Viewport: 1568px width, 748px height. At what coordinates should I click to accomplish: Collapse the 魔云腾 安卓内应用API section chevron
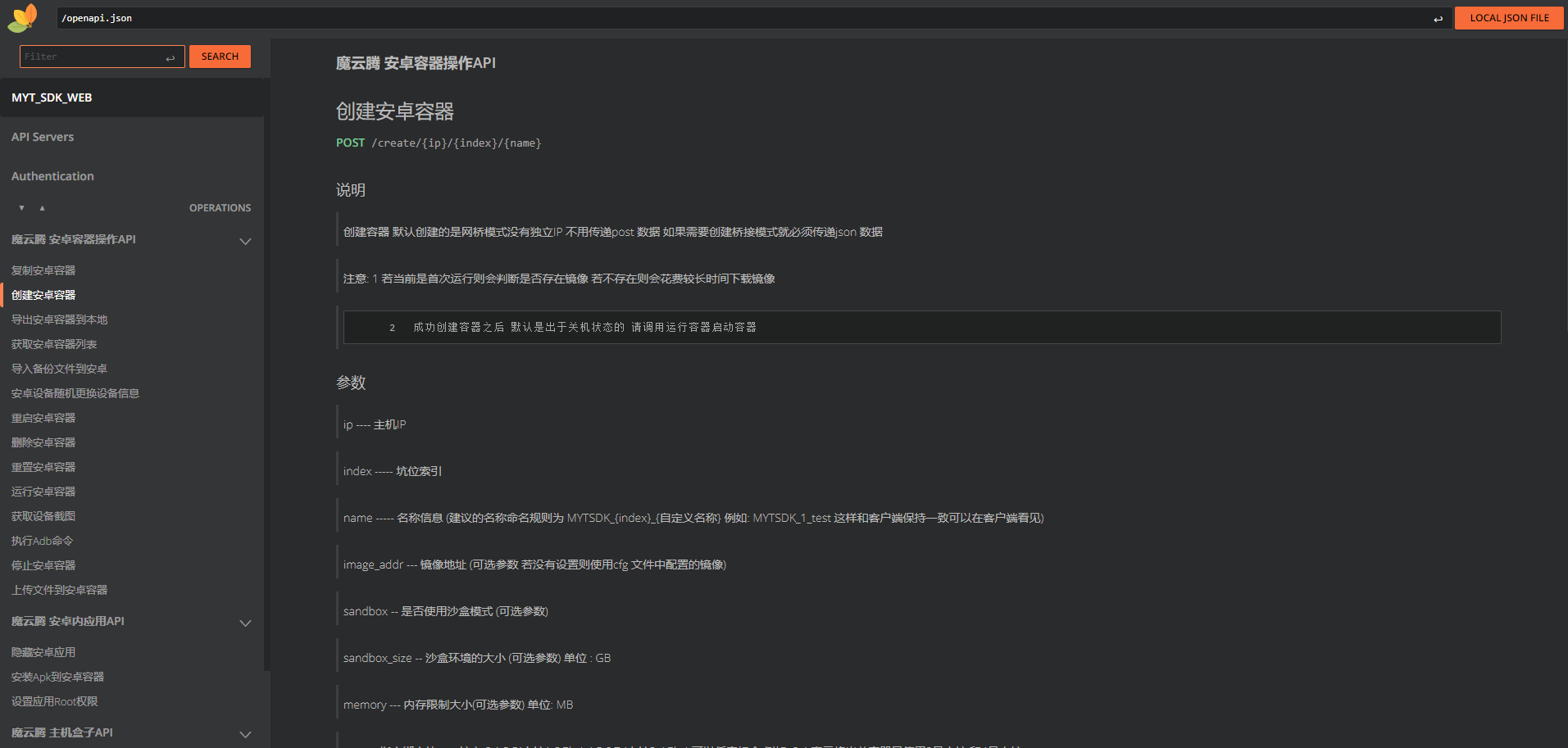click(245, 623)
